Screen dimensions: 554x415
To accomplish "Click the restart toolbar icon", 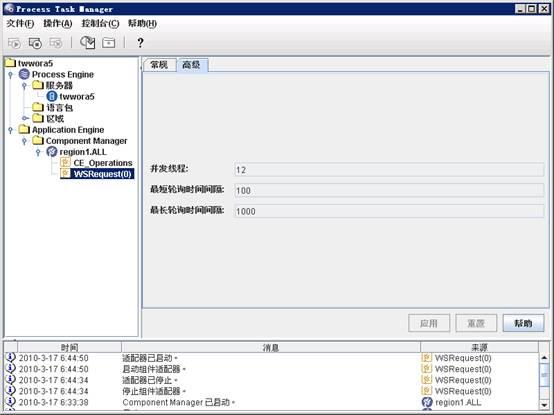I will pyautogui.click(x=56, y=43).
